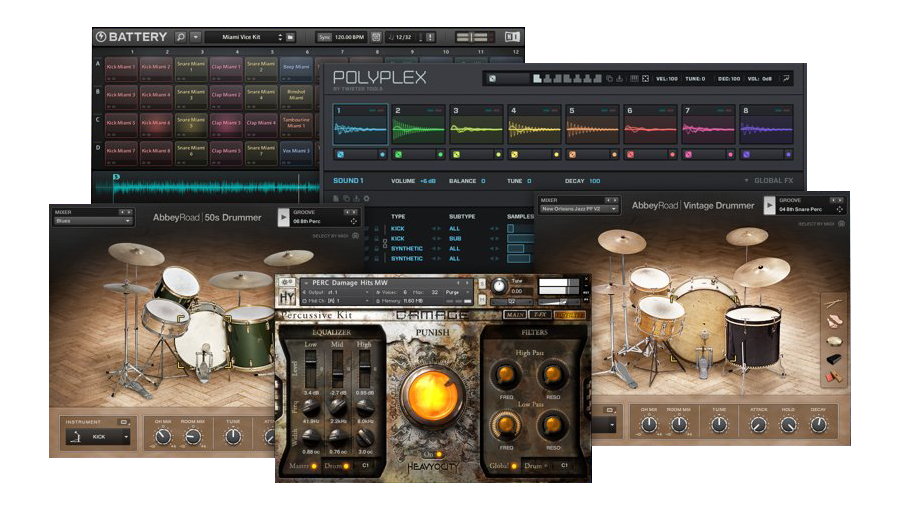Randomize Polyplex sound 8 with its purple dice
Image resolution: width=900 pixels, height=510 pixels.
(746, 154)
